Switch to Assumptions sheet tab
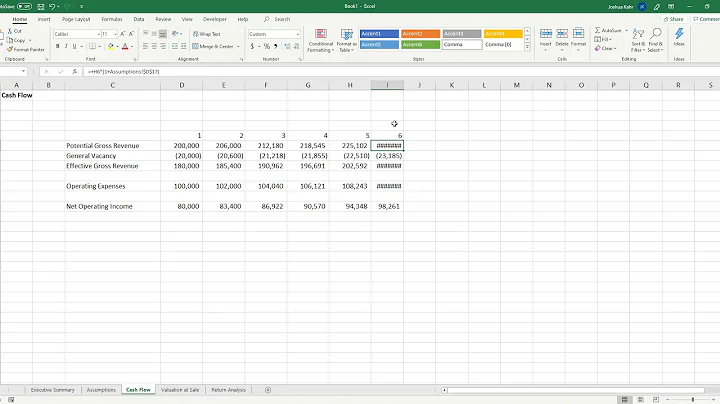The image size is (720, 404). point(101,390)
